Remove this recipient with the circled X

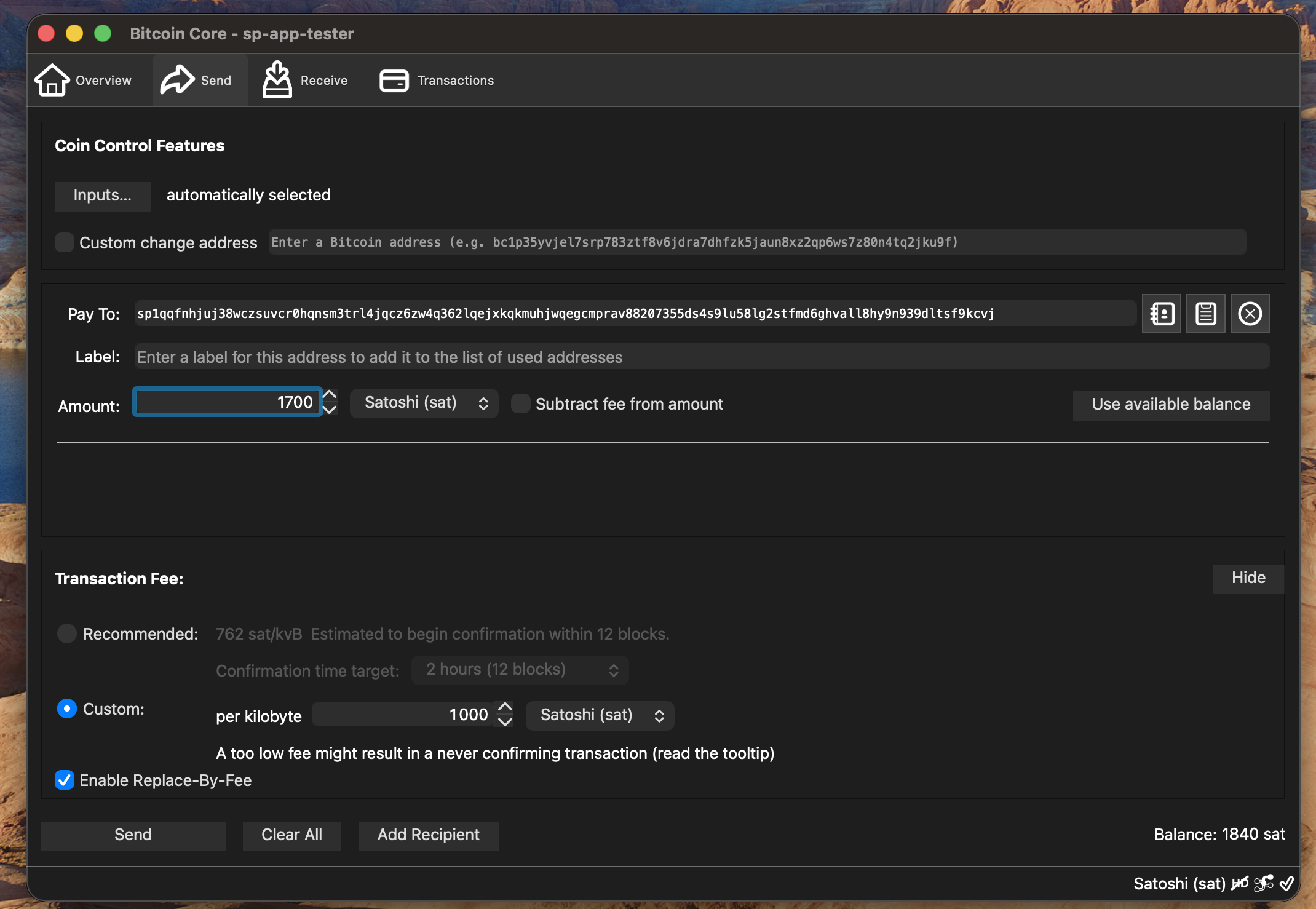point(1250,314)
